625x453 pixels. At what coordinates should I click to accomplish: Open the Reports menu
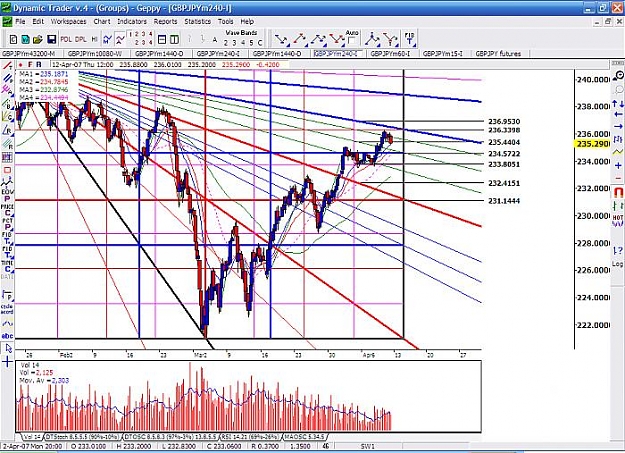coord(165,22)
